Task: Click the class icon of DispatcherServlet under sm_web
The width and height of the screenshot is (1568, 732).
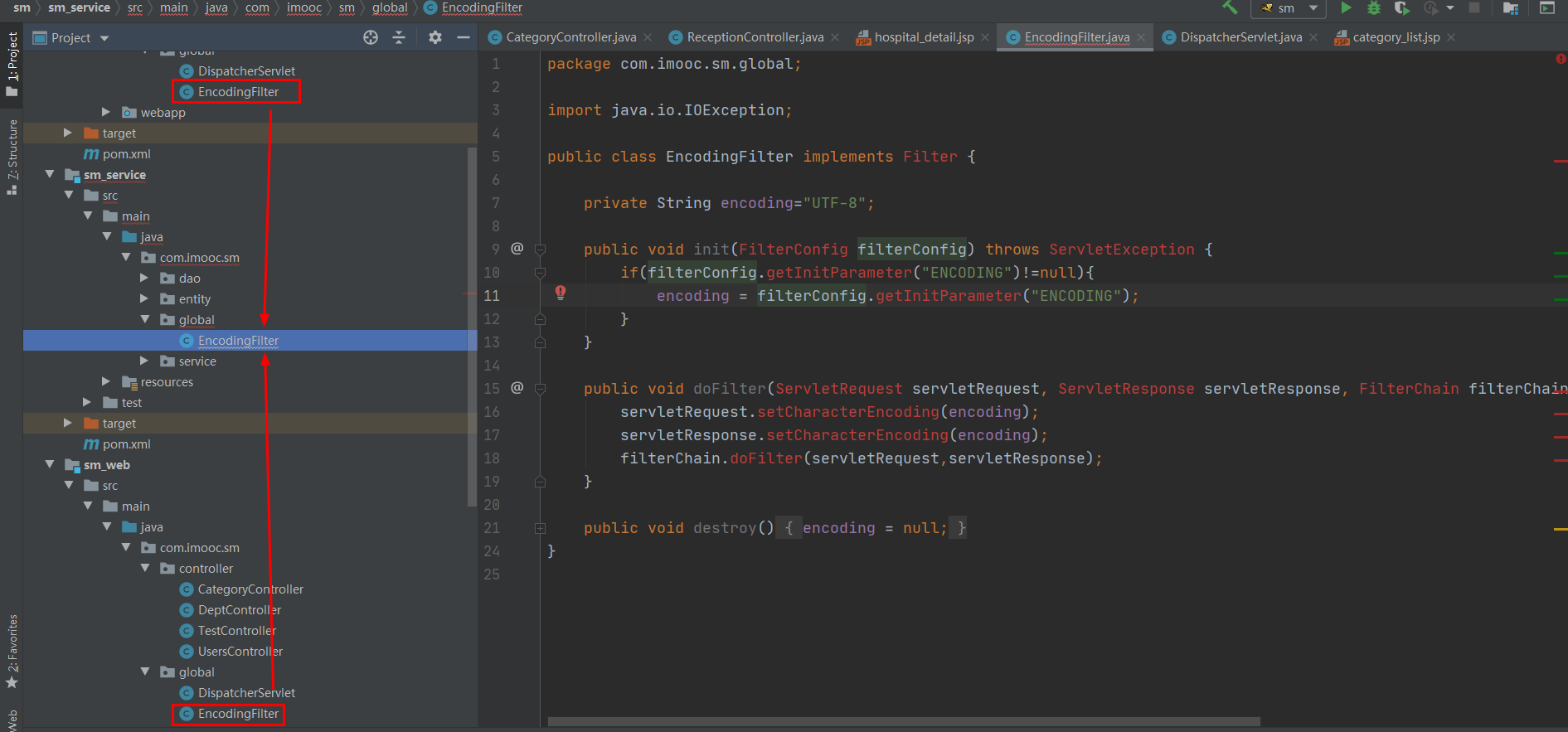Action: point(187,693)
